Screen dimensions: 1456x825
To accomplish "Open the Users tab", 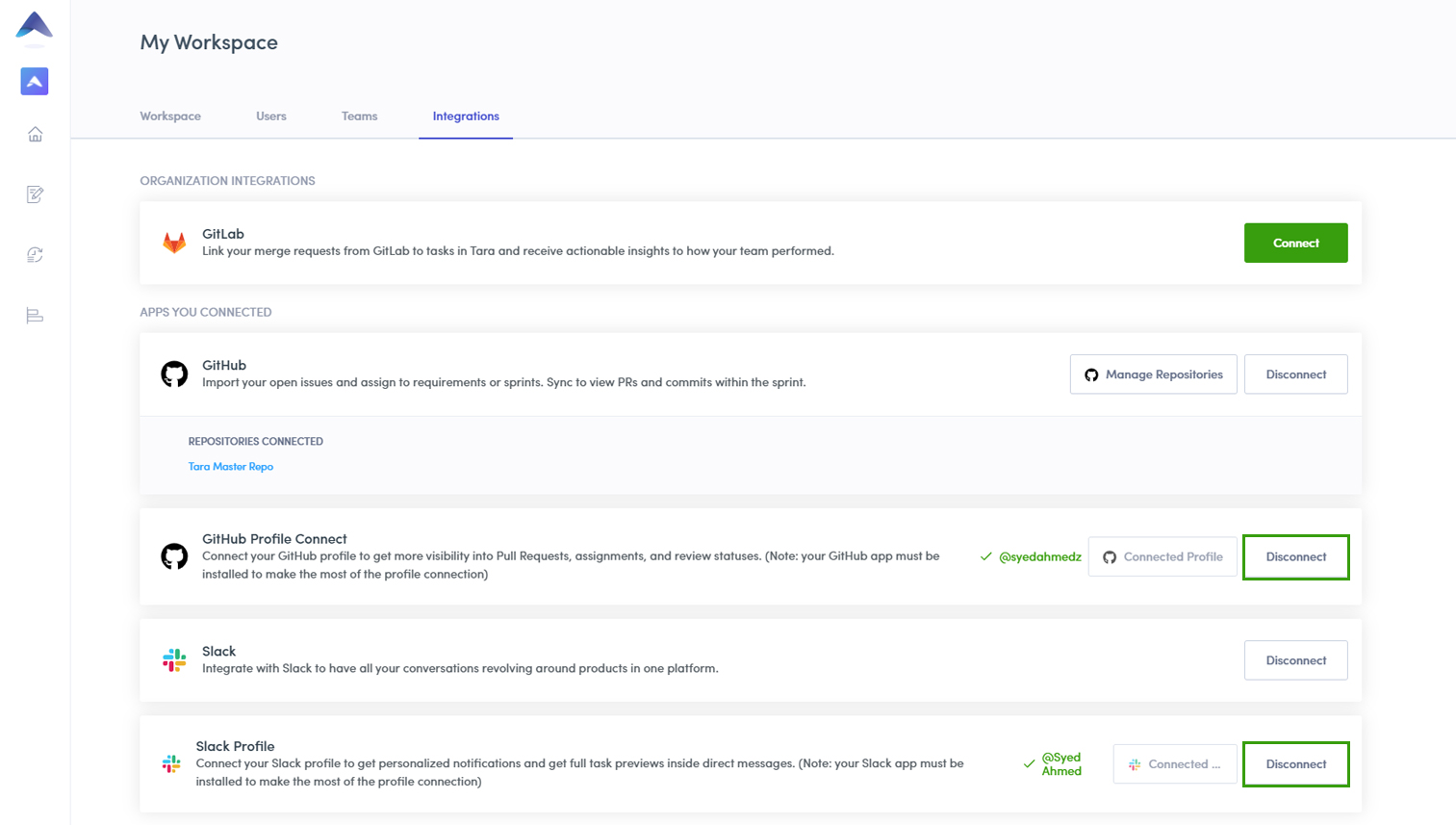I will pos(271,116).
